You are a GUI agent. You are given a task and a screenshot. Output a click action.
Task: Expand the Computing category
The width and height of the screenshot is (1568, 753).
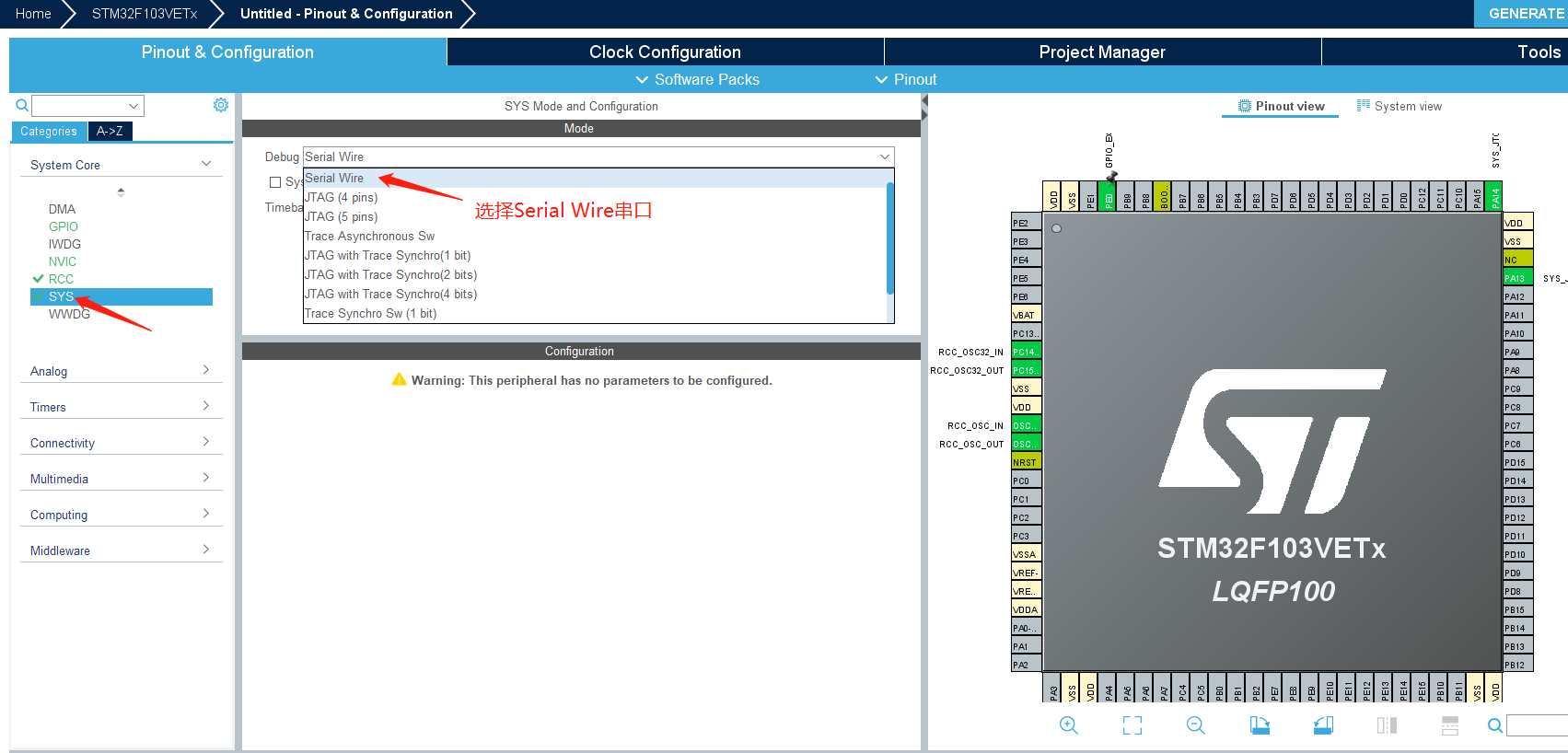(121, 515)
